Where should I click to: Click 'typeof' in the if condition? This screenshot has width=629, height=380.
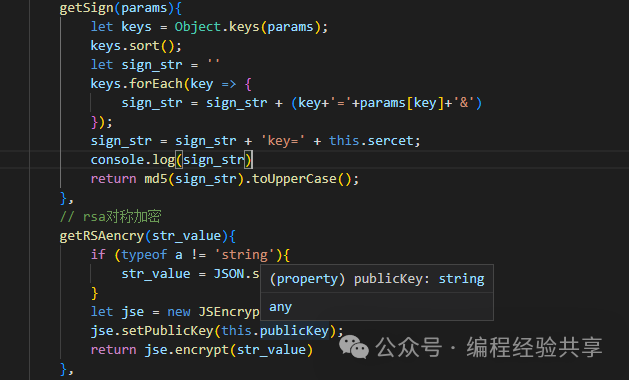click(x=144, y=254)
